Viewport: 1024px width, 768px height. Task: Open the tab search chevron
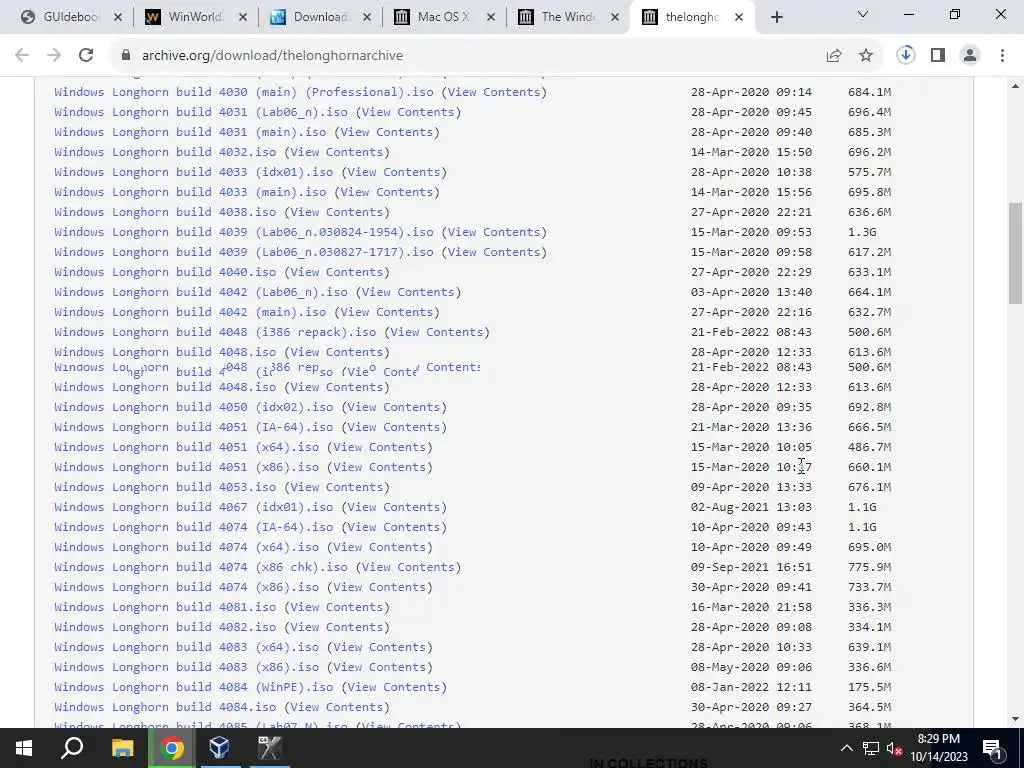click(x=863, y=14)
